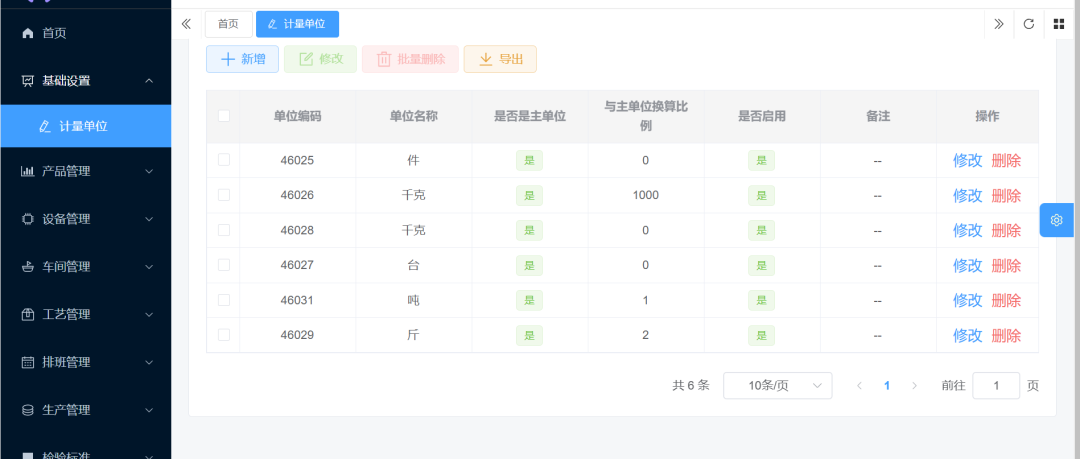
Task: Click the 首页 home icon in sidebar
Action: (x=28, y=33)
